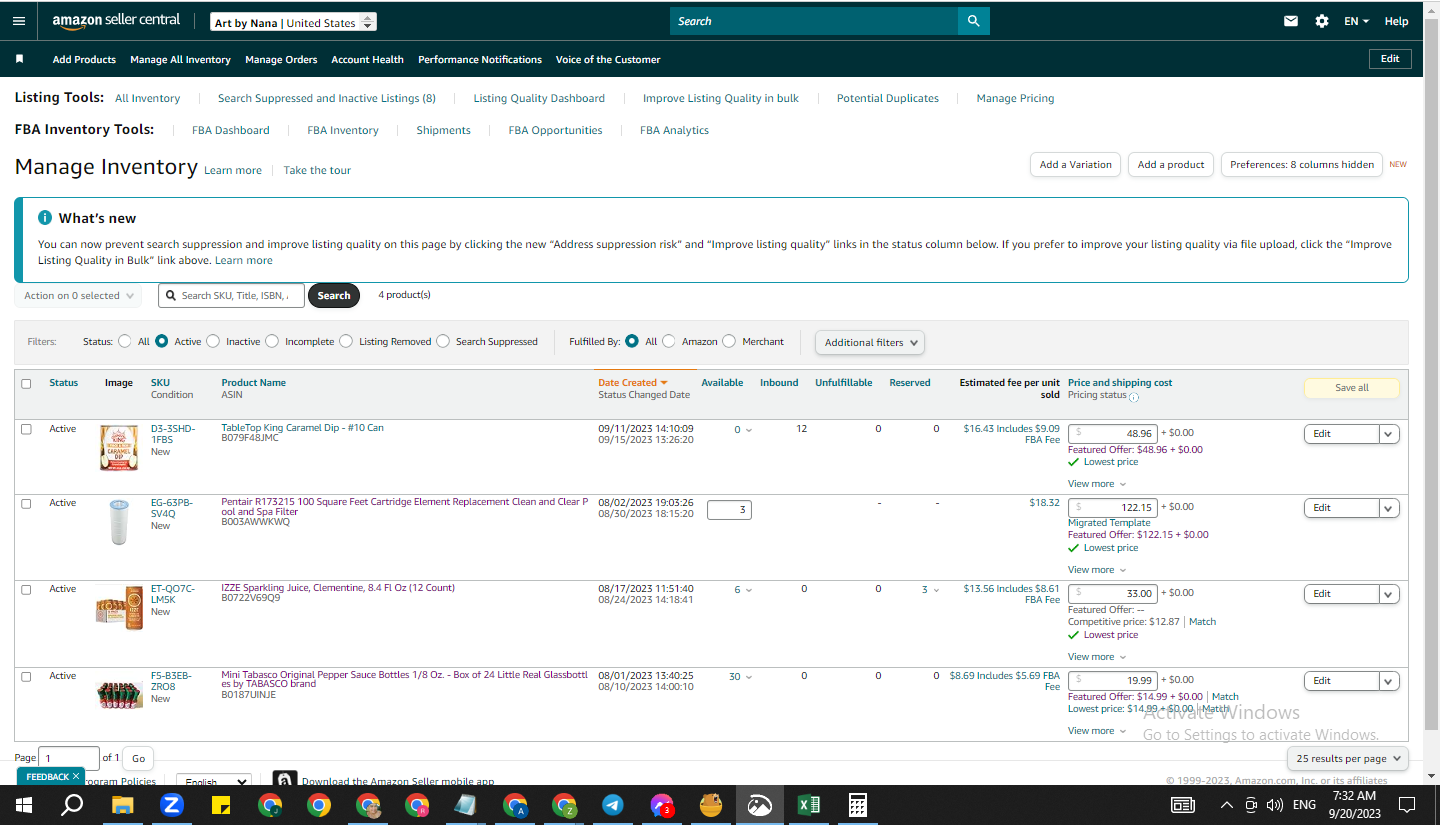
Task: Check the Pentair filter row checkbox
Action: [27, 503]
